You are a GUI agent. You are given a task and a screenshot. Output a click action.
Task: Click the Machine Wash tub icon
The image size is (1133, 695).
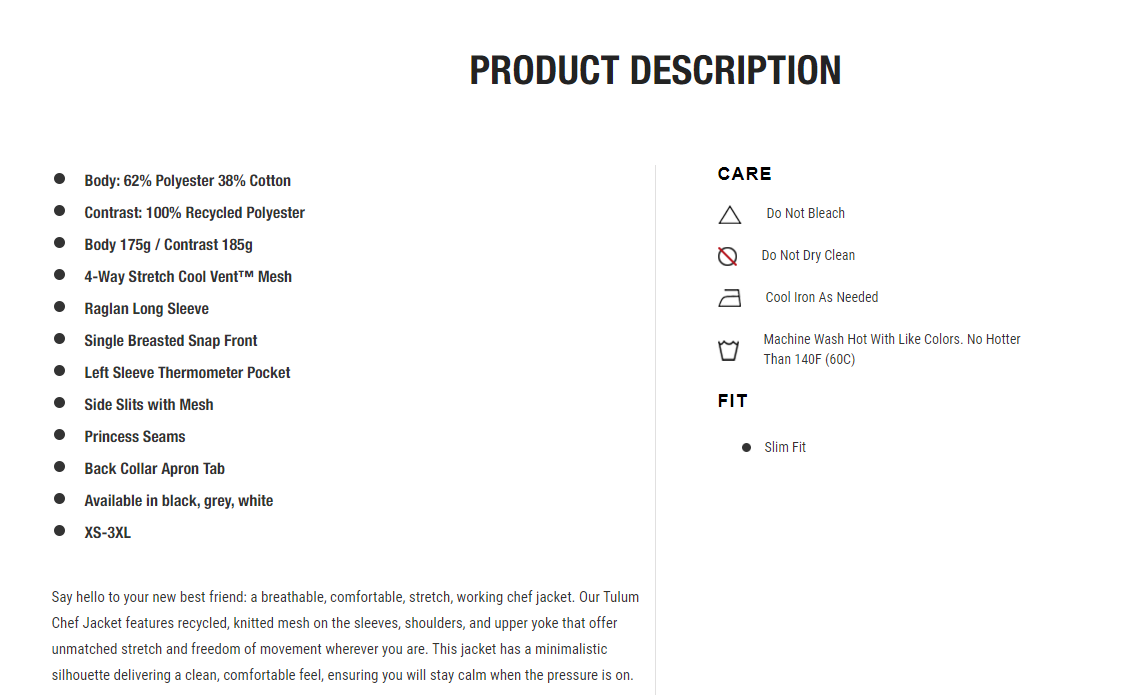pyautogui.click(x=728, y=350)
